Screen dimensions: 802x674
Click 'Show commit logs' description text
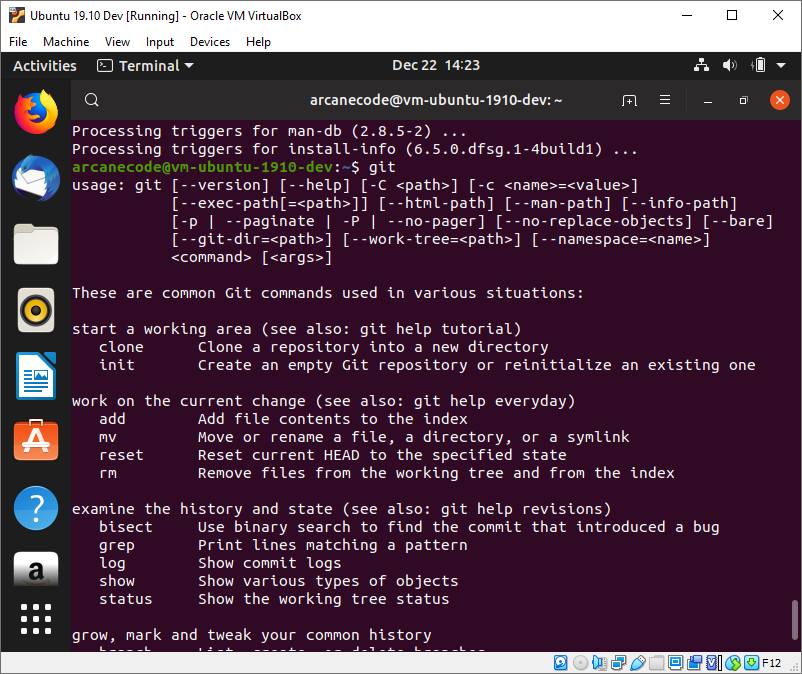pyautogui.click(x=270, y=563)
